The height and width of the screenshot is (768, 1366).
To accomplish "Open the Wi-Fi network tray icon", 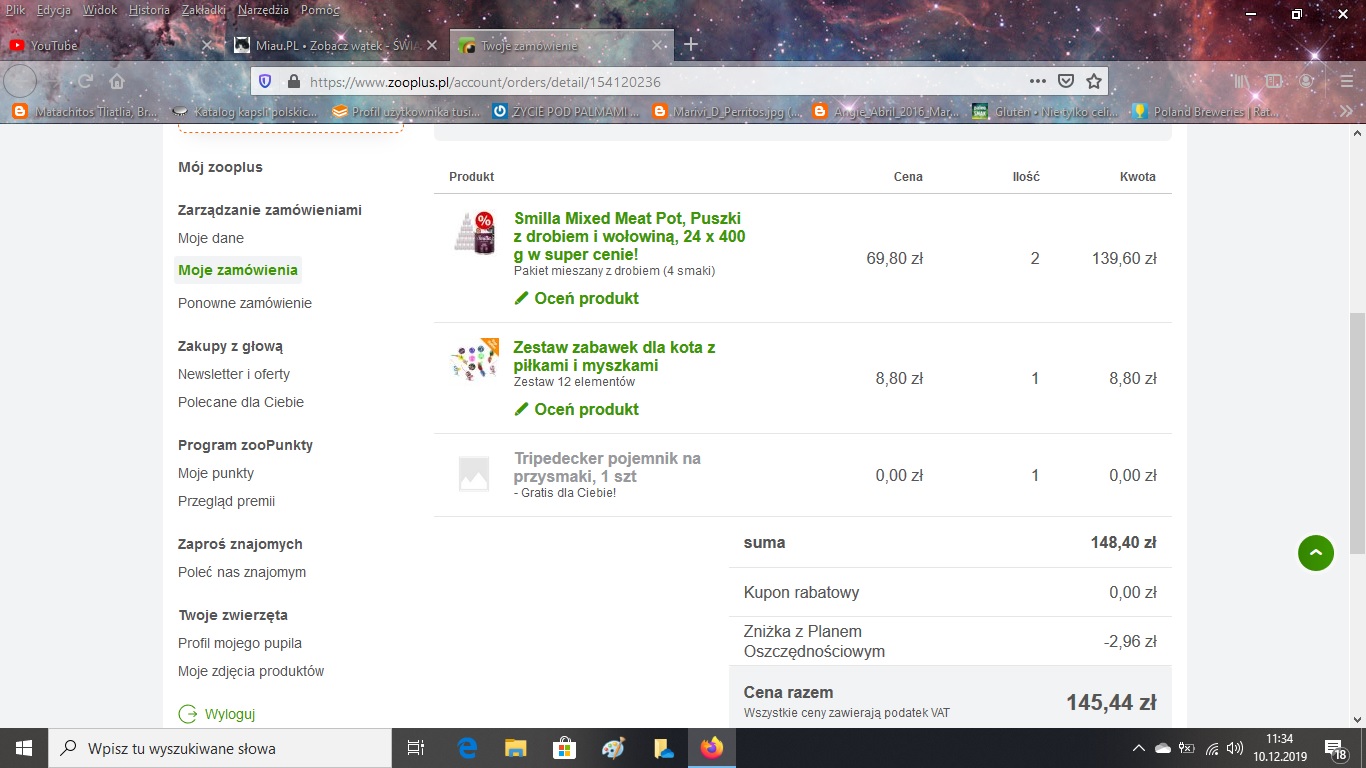I will pos(1212,748).
